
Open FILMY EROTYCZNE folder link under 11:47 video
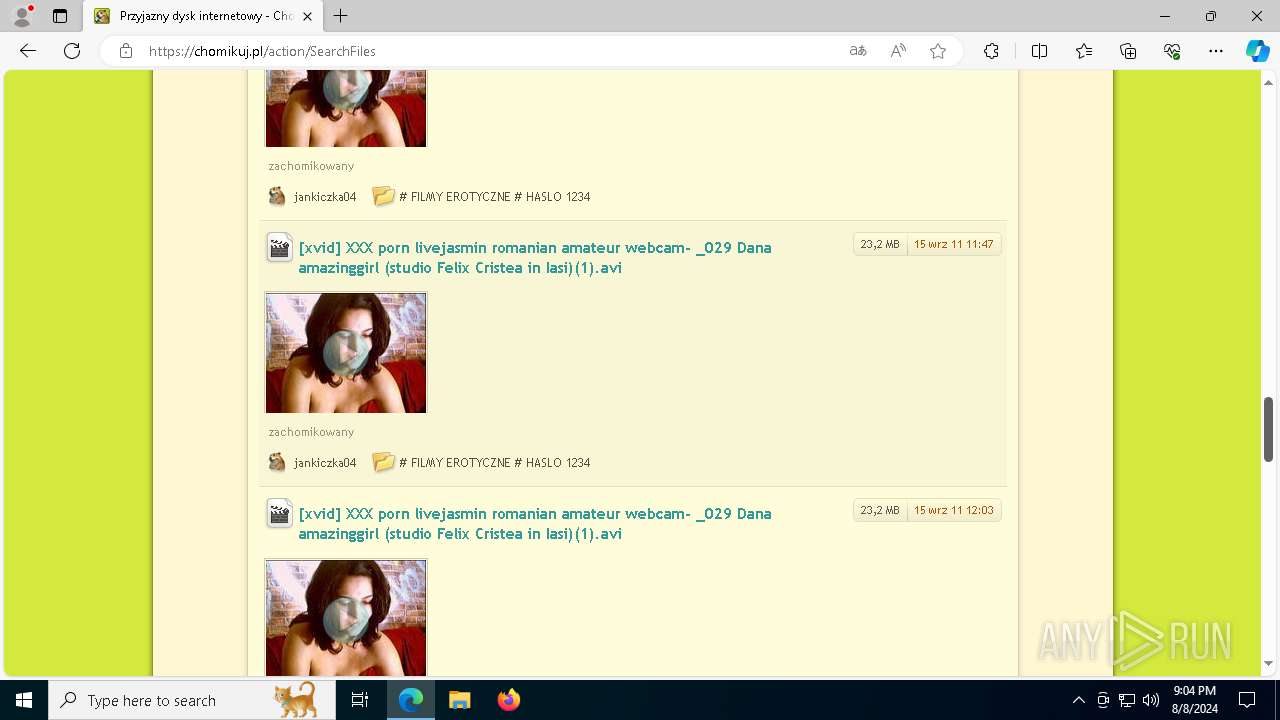494,463
